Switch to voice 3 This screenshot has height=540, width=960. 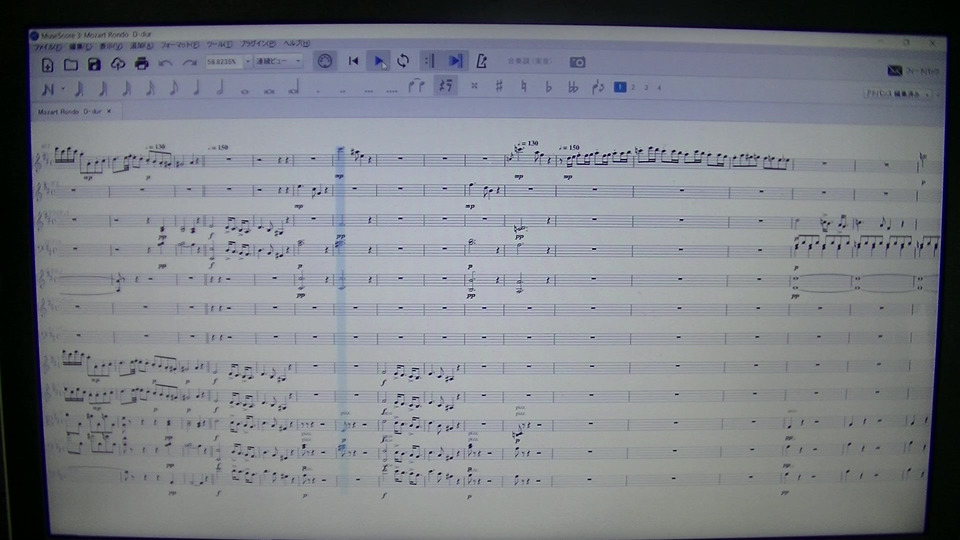point(646,88)
